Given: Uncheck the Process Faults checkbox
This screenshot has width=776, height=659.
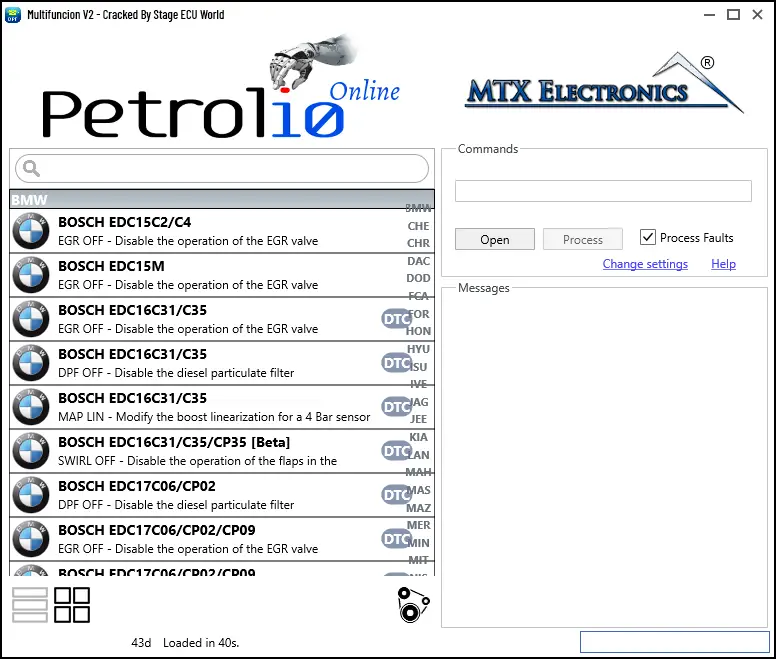Looking at the screenshot, I should click(x=648, y=238).
